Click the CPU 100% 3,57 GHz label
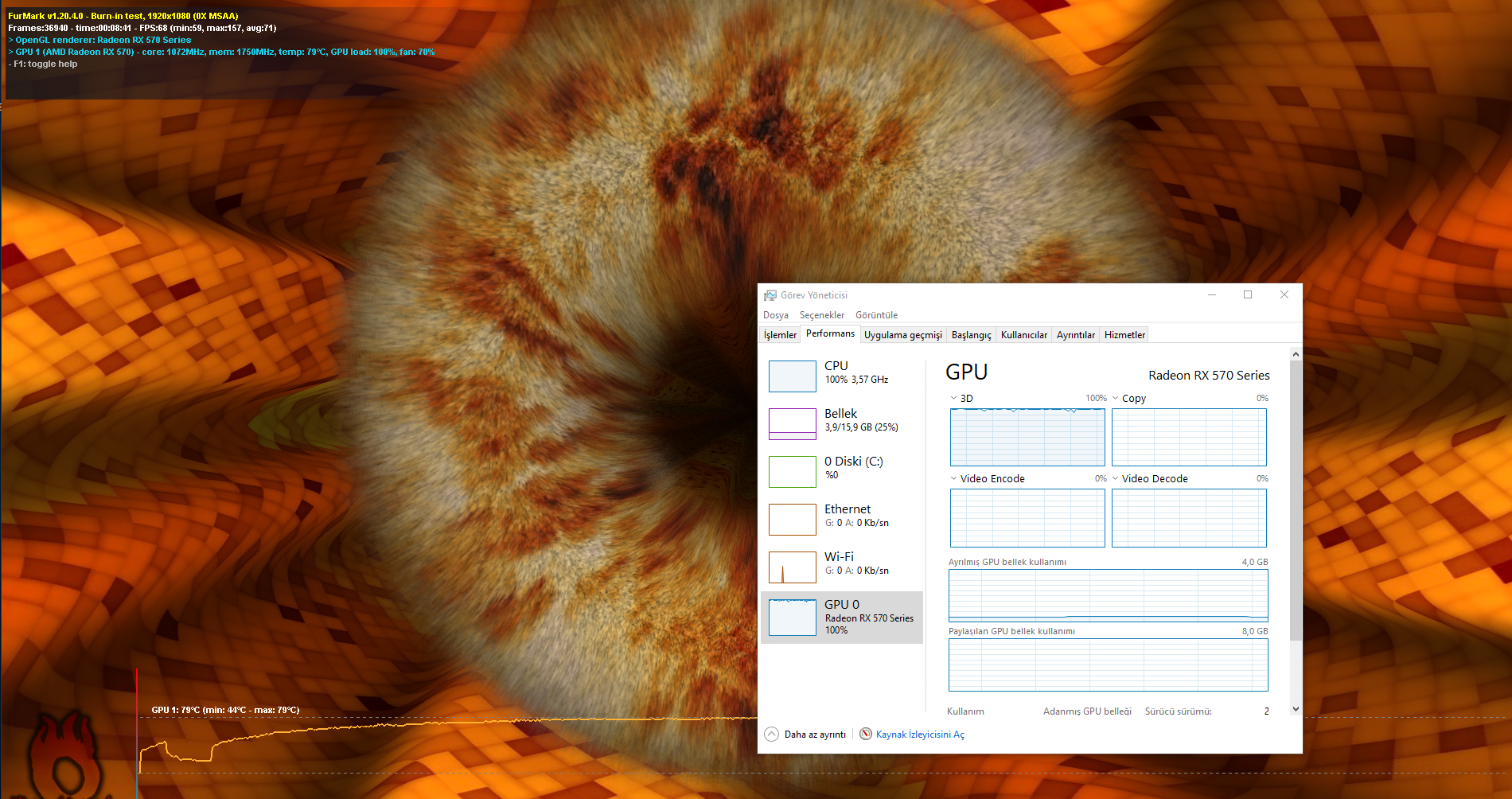Screen dimensions: 1512x799 [856, 372]
